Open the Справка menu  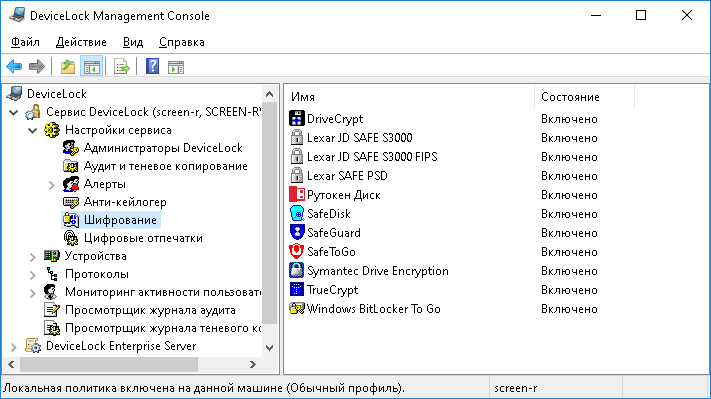point(182,42)
